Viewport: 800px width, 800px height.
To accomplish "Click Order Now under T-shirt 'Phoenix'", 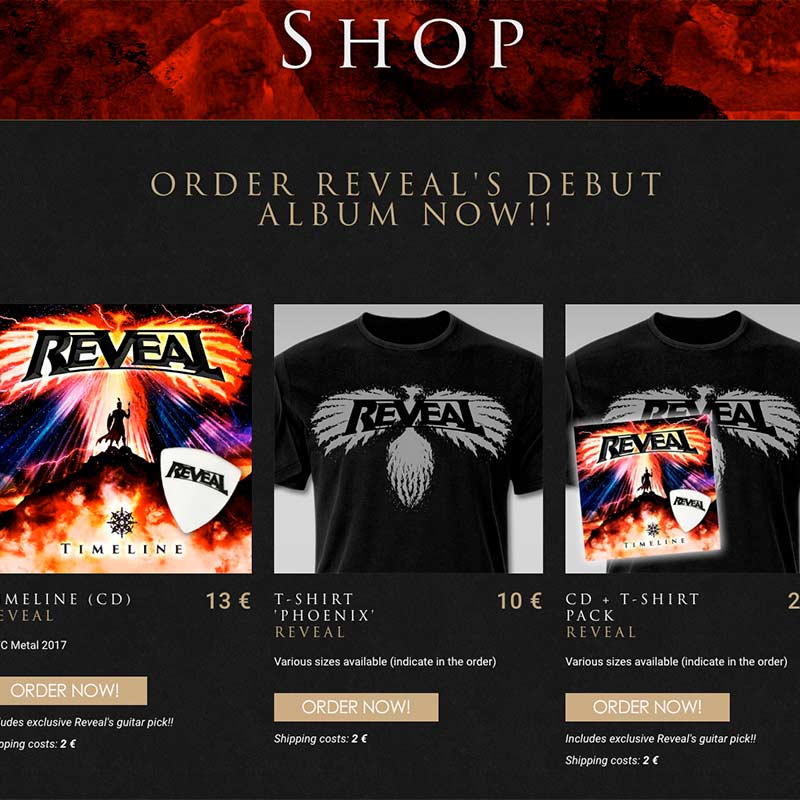I will point(356,707).
